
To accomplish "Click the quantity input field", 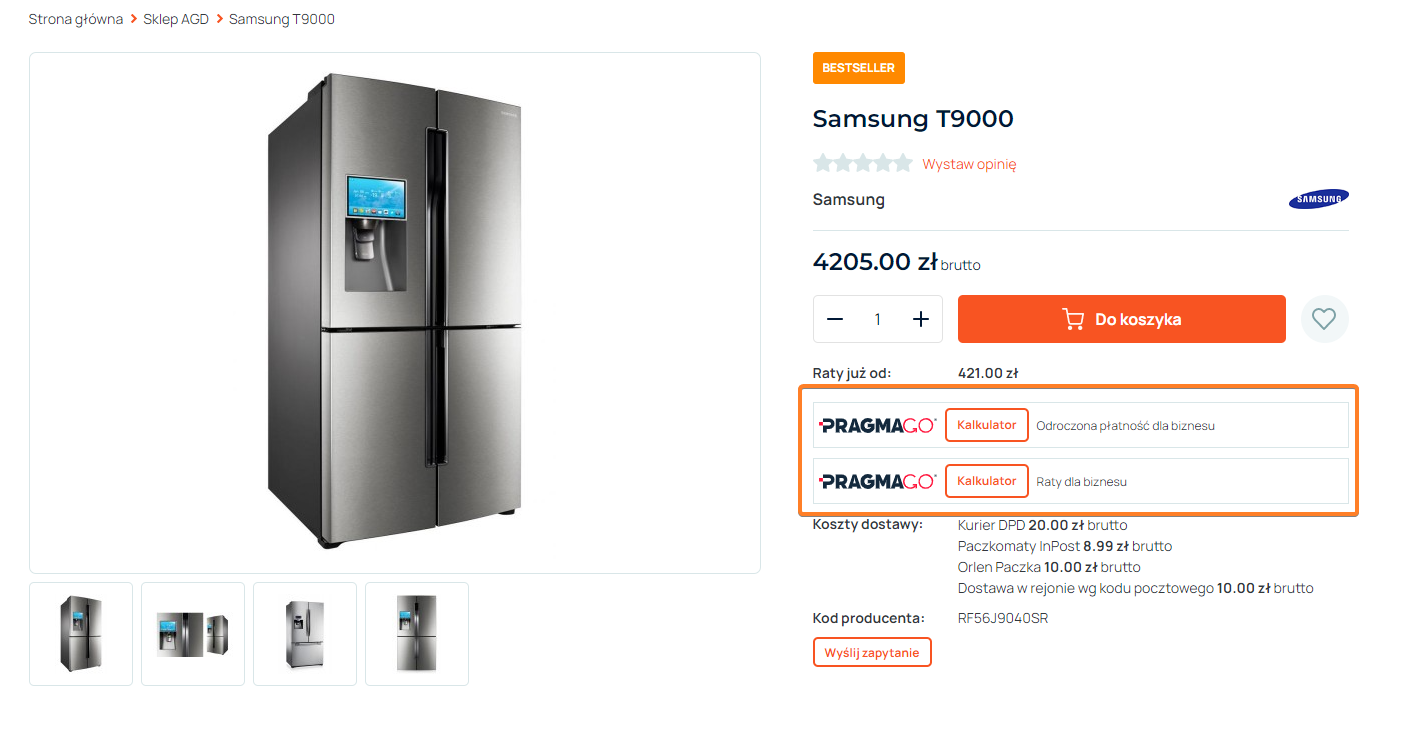I will [878, 319].
